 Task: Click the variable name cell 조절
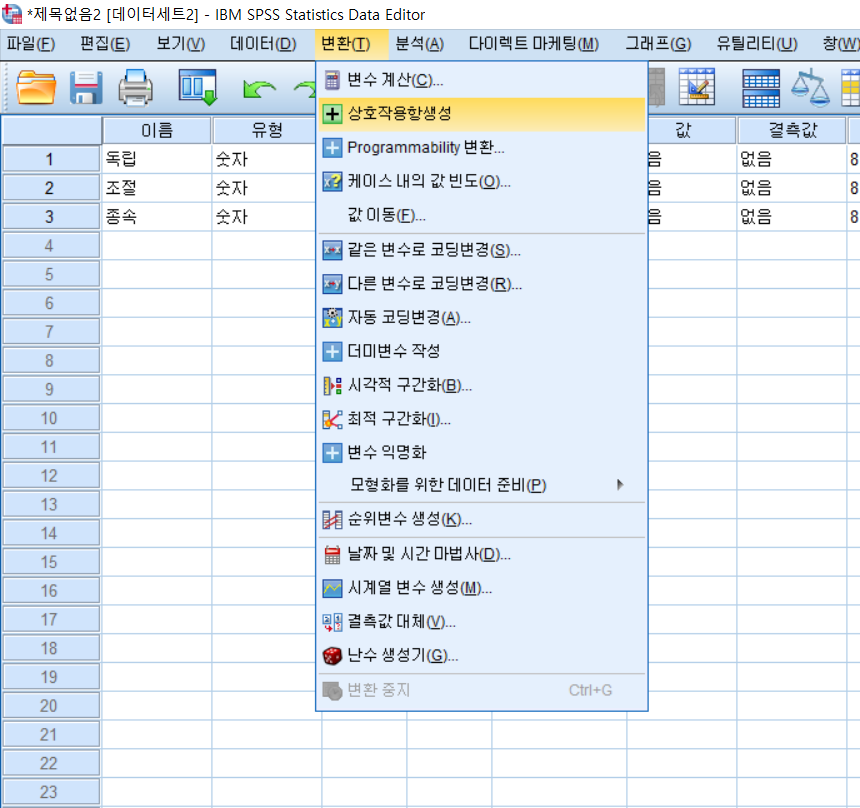click(156, 188)
